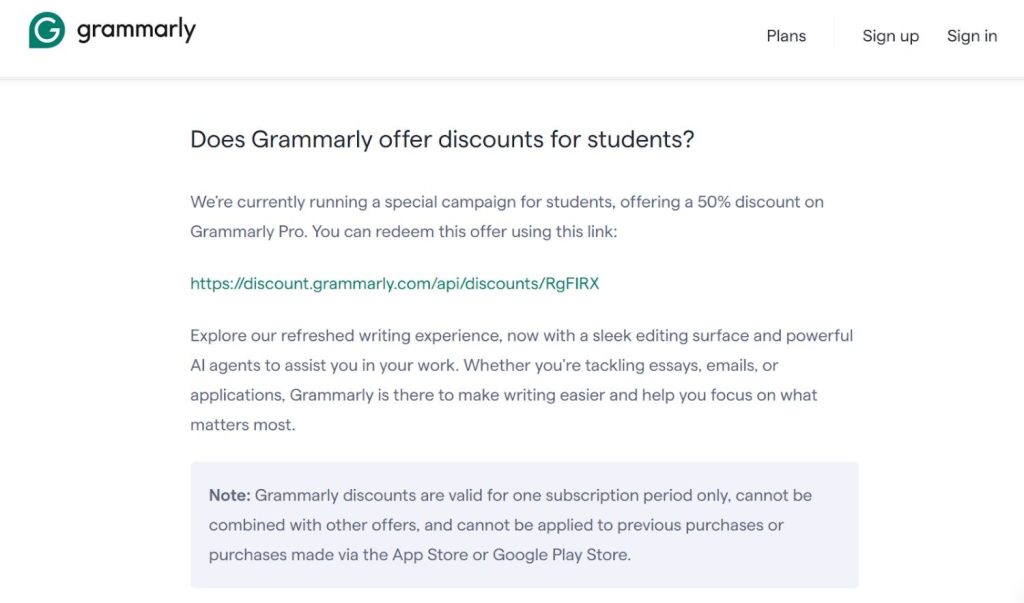Select the Note box about discount restrictions
Screen dimensions: 1024x603
tap(524, 524)
